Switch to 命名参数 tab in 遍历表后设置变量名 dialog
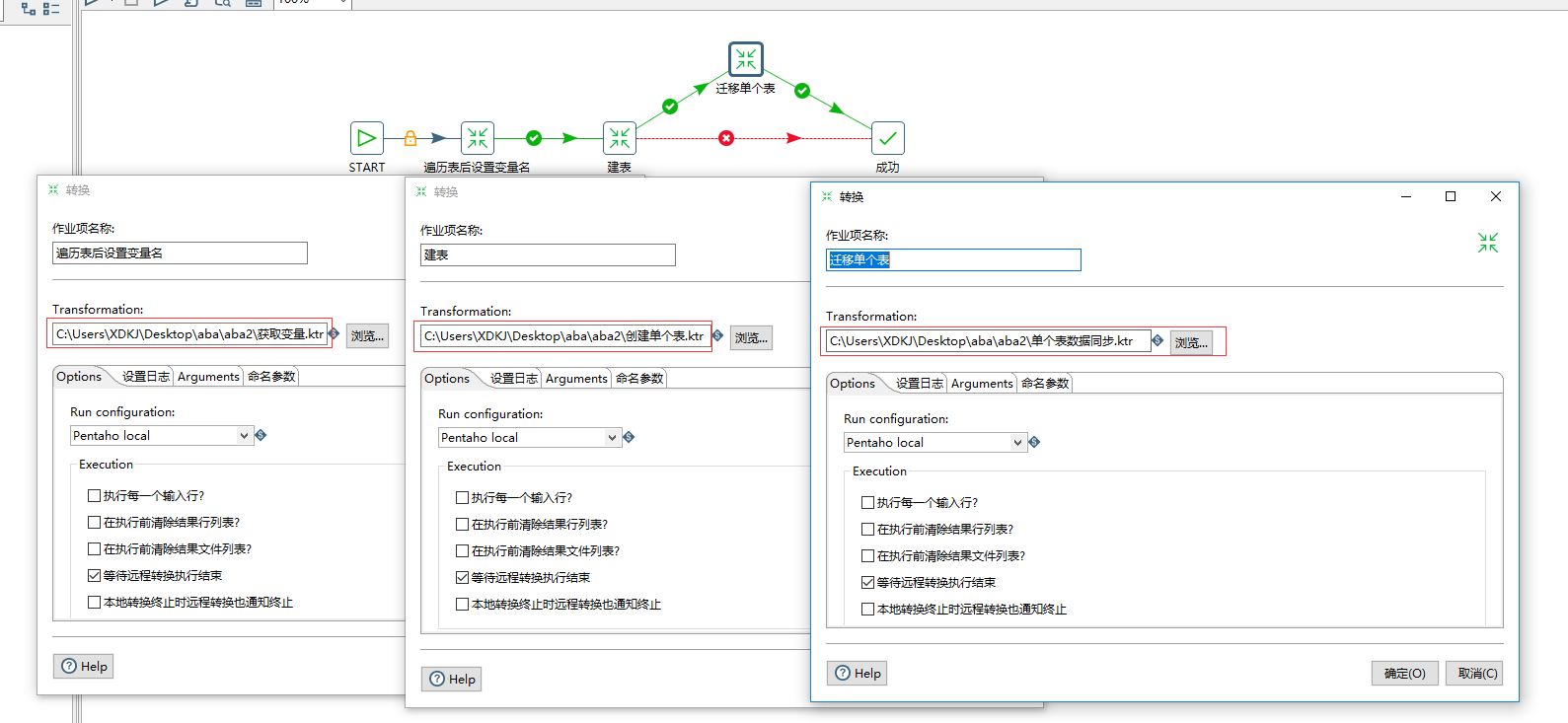Viewport: 1568px width, 723px height. click(271, 377)
